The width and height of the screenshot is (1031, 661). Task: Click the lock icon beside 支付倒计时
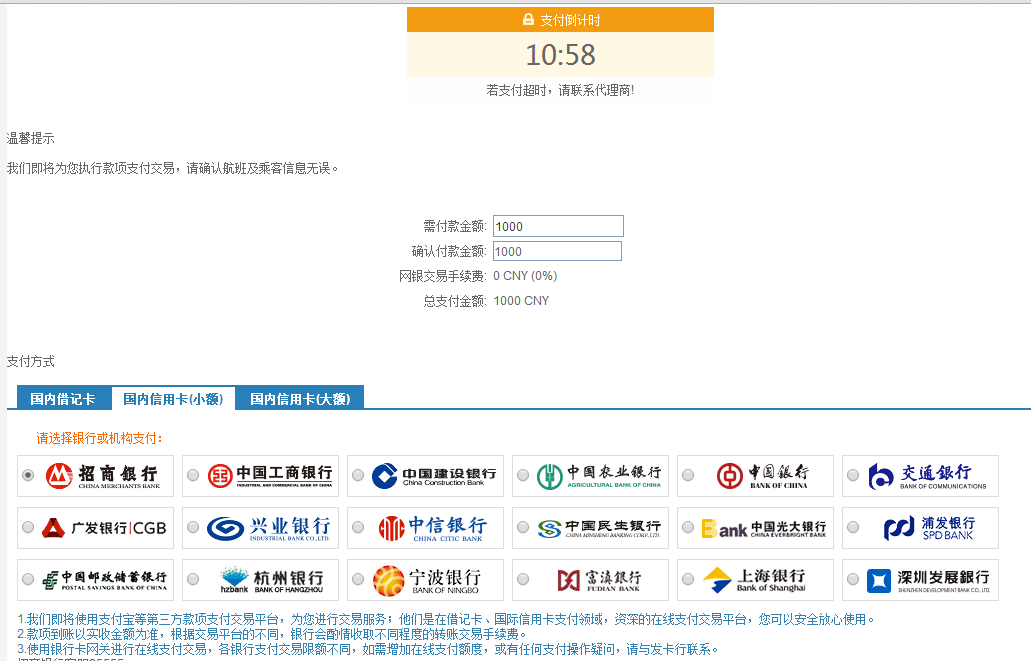[x=528, y=20]
